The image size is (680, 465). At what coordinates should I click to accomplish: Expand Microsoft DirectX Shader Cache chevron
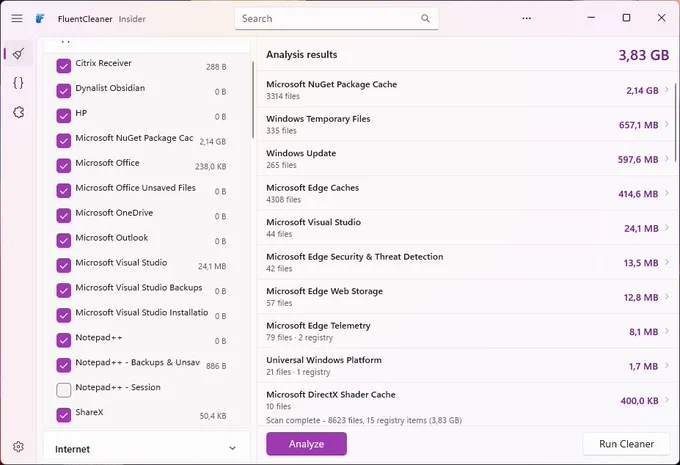point(667,400)
